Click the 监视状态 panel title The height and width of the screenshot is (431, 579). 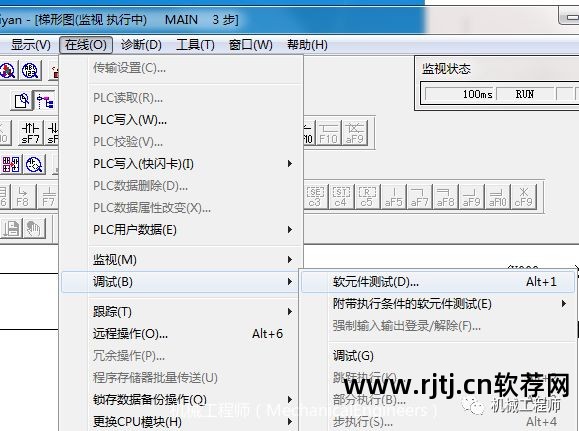[x=446, y=69]
